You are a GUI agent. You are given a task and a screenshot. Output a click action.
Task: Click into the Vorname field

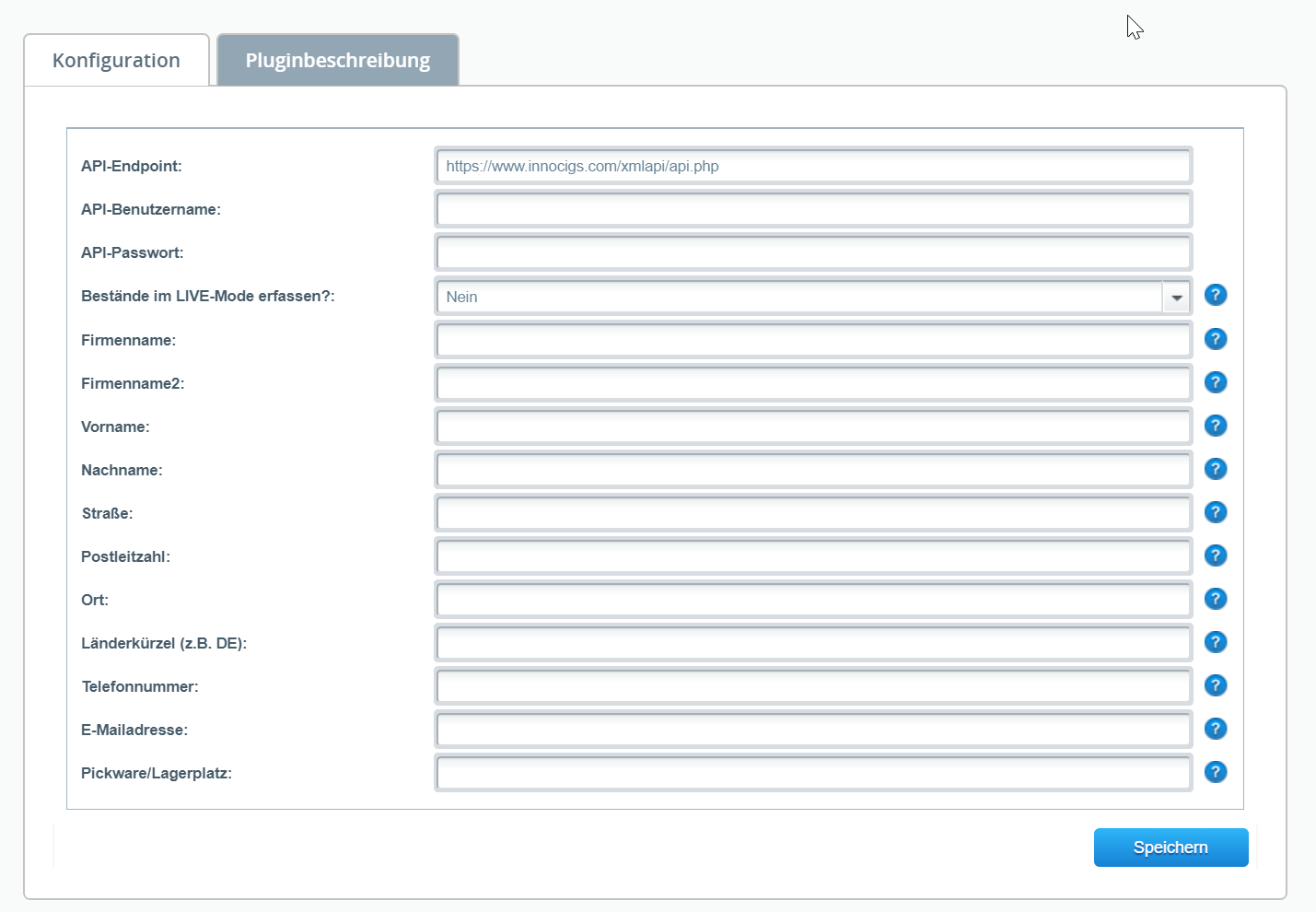[813, 427]
